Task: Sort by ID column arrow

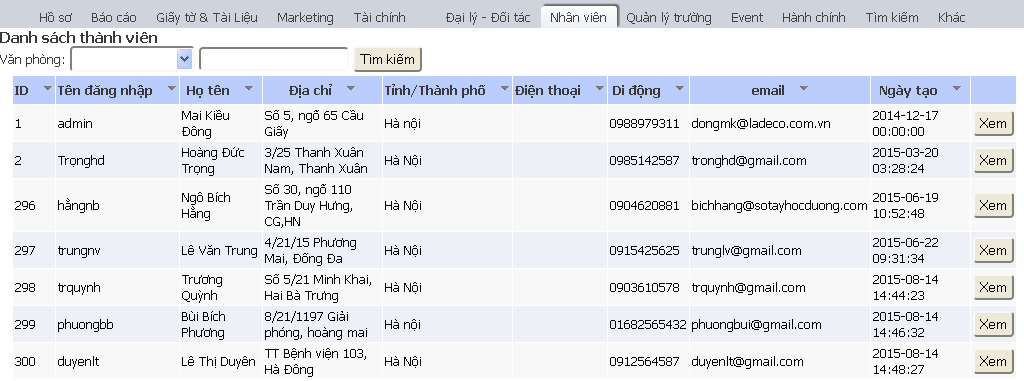Action: click(47, 88)
